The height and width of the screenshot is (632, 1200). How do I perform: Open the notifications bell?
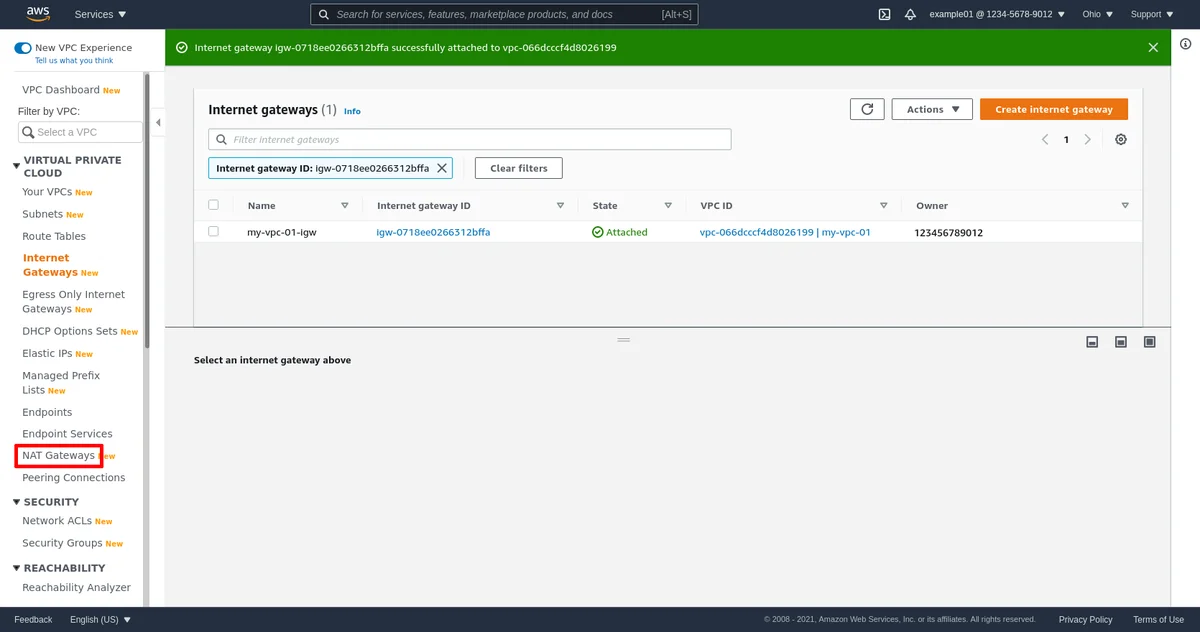(x=910, y=15)
